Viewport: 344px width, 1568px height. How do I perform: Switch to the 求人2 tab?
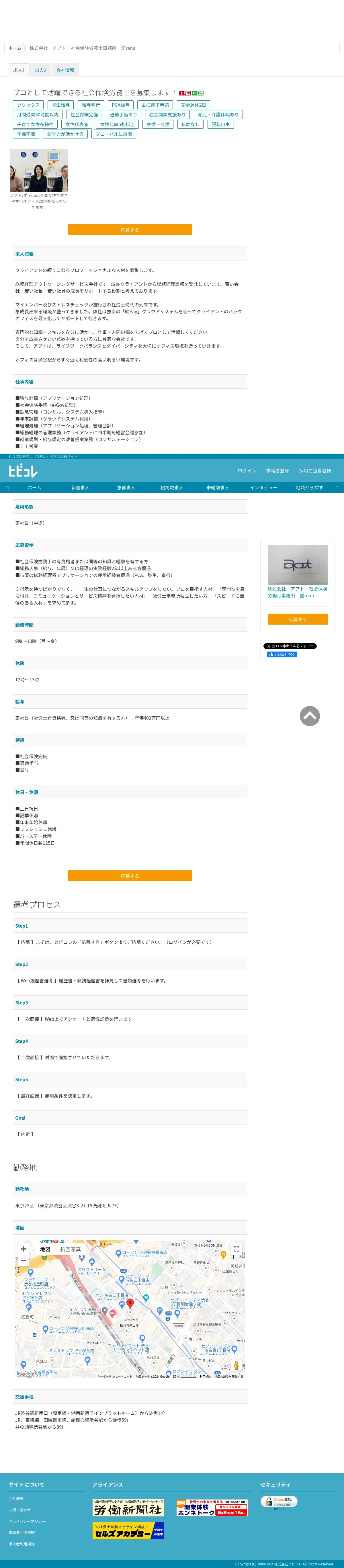click(41, 70)
